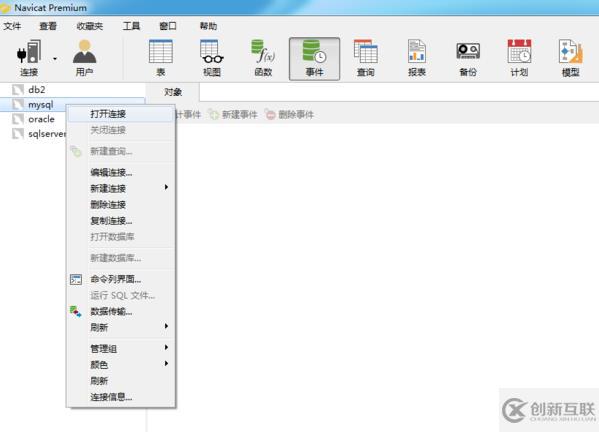
Task: Choose 新建数据库... in context menu
Action: coord(121,258)
